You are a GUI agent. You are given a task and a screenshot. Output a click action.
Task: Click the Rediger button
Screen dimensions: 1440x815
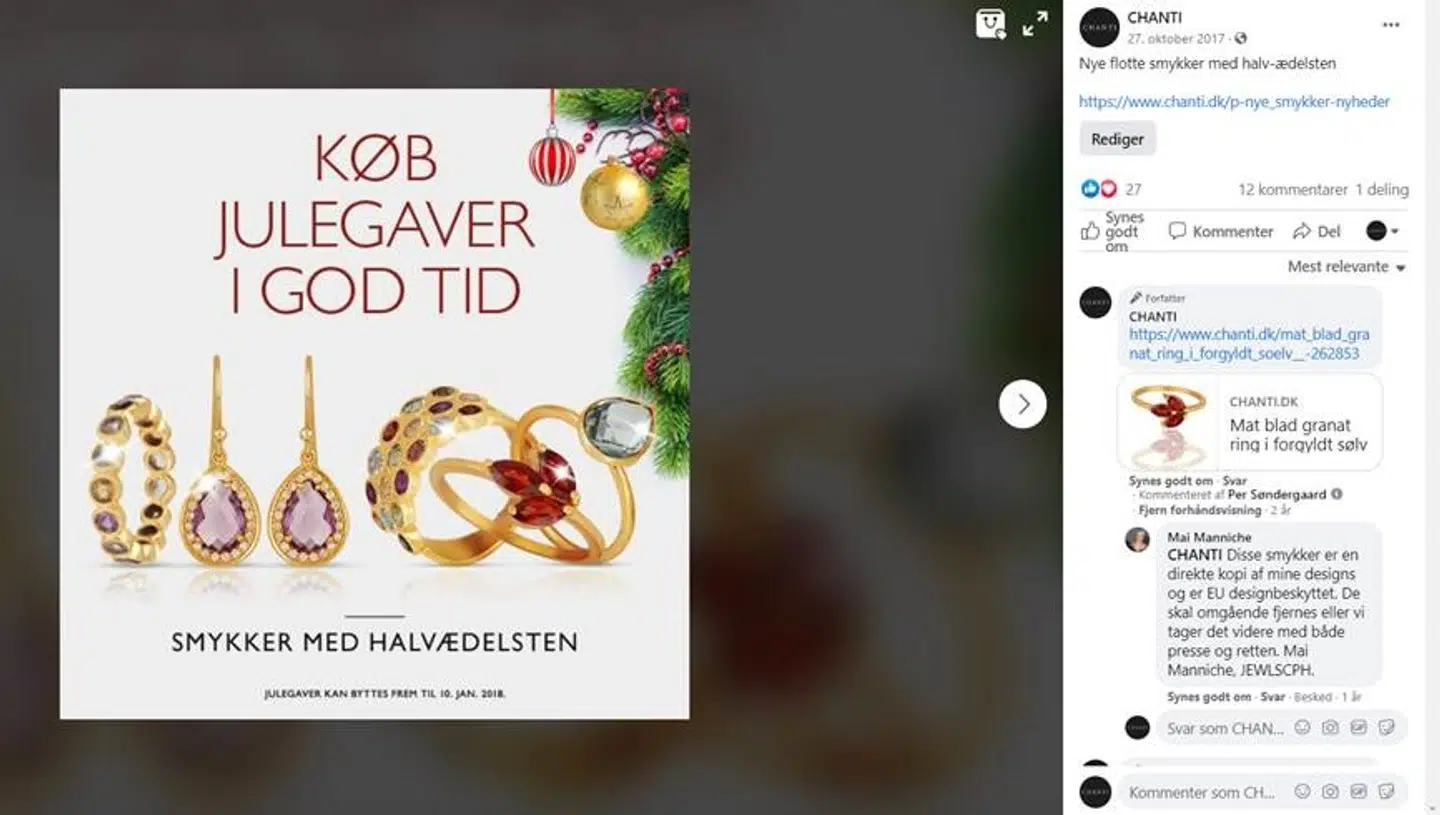(1117, 139)
